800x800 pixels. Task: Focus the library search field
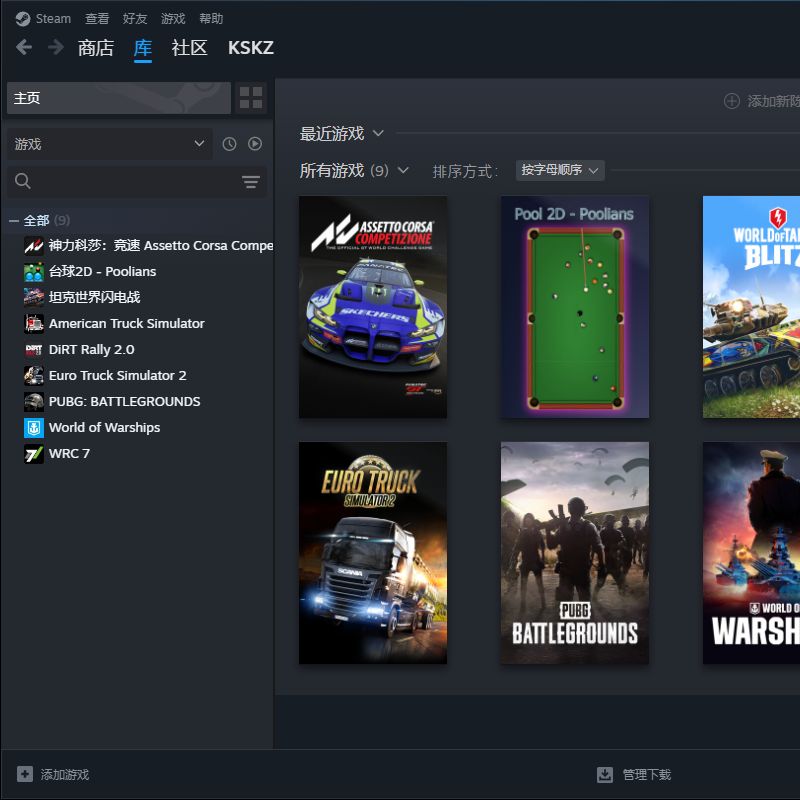click(x=137, y=181)
